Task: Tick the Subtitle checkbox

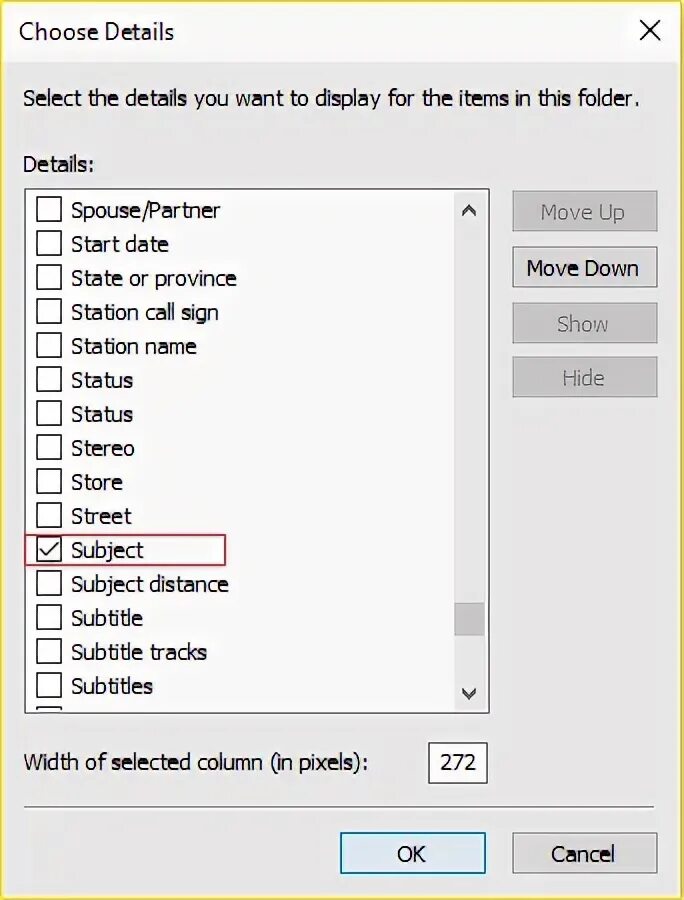Action: pyautogui.click(x=49, y=618)
